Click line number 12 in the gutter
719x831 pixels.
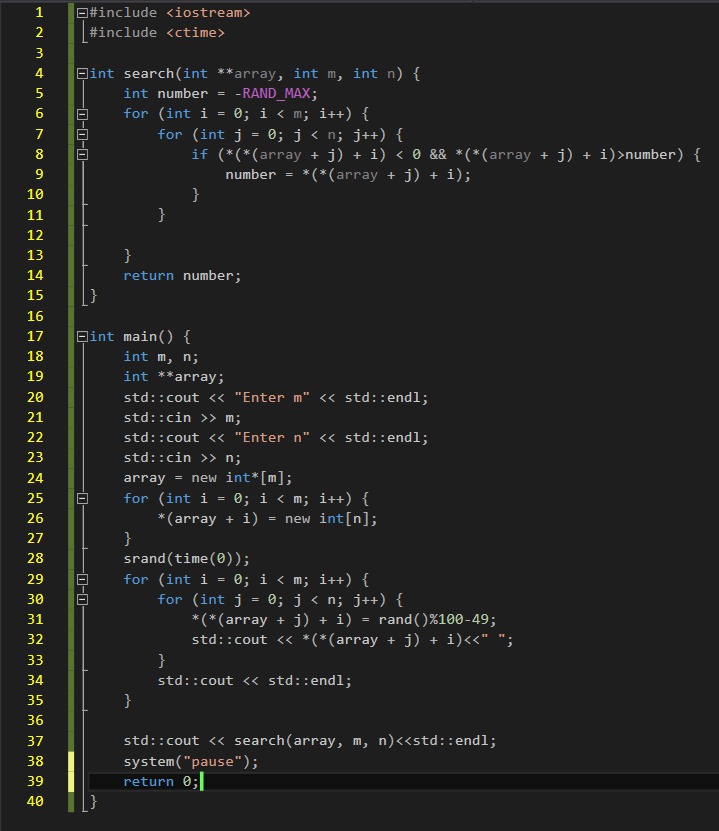(35, 235)
